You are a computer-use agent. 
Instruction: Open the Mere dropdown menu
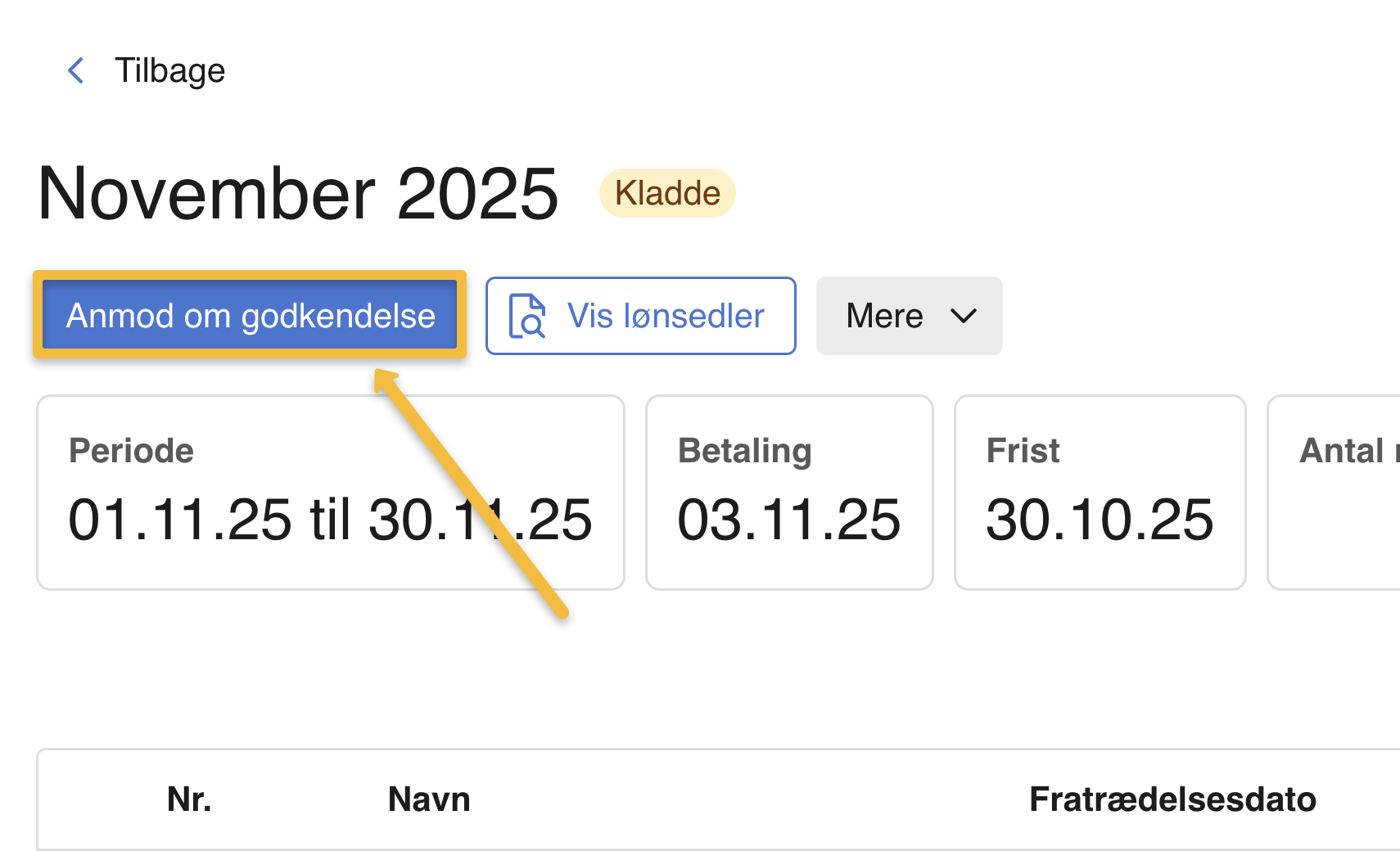tap(909, 316)
